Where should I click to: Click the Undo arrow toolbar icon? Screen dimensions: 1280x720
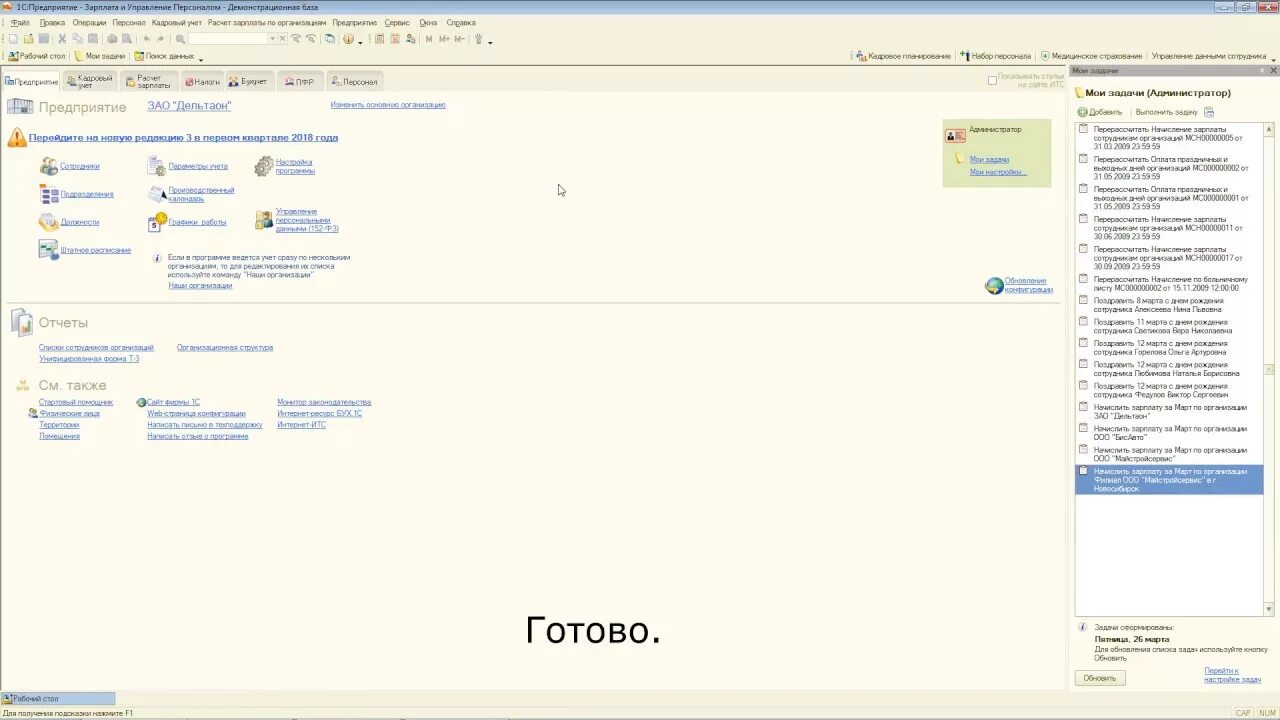click(x=147, y=39)
